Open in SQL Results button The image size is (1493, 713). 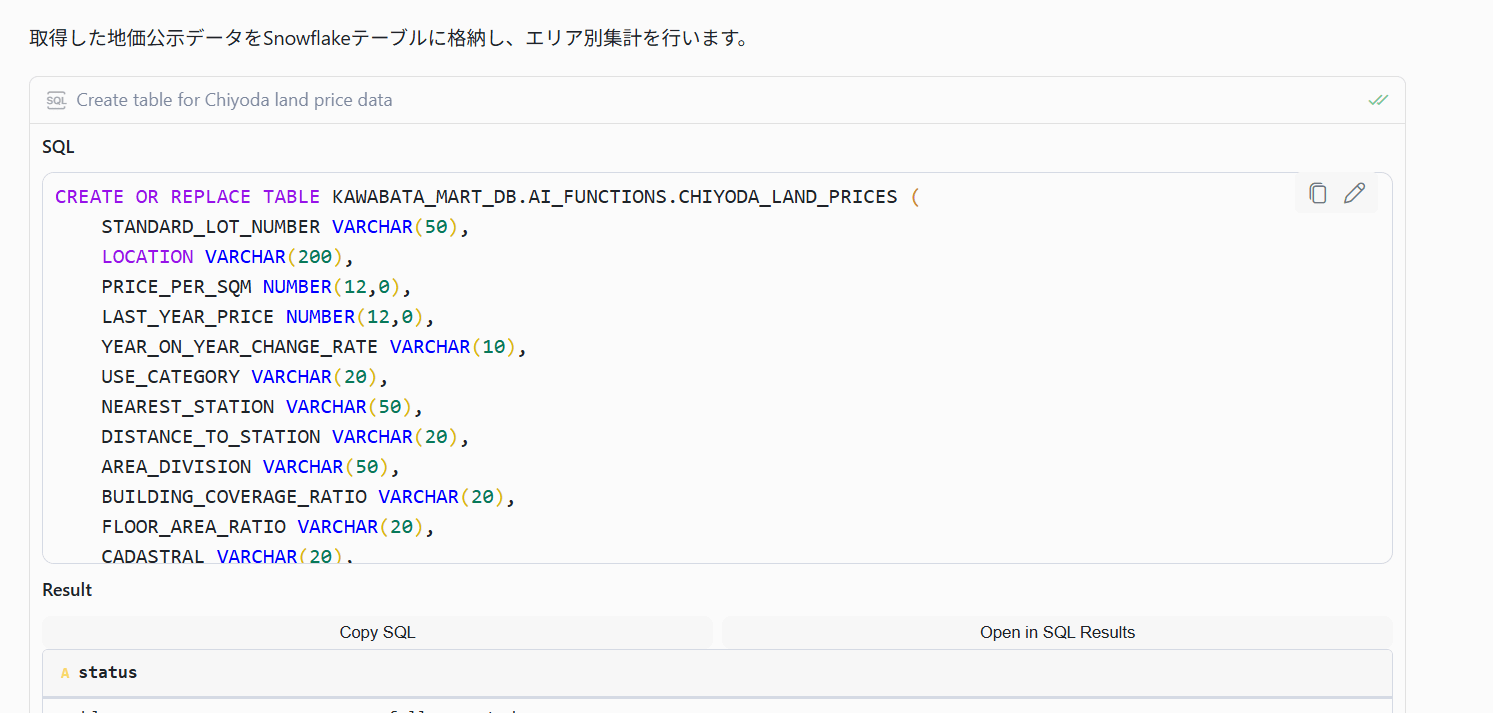[x=1057, y=632]
